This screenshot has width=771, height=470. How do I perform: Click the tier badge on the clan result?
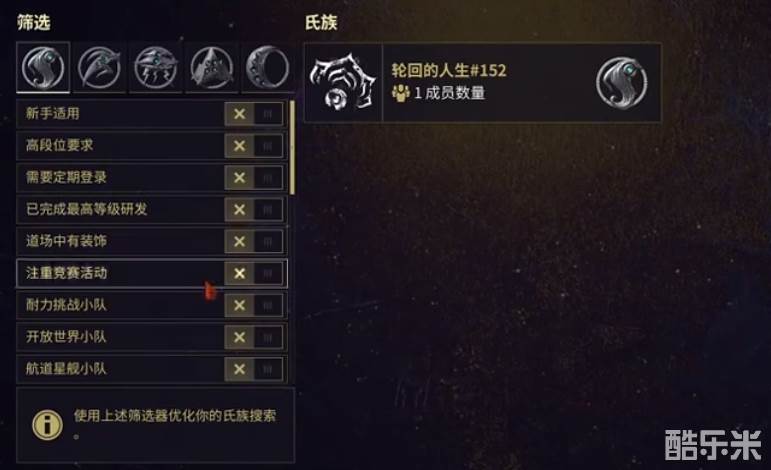[x=622, y=83]
